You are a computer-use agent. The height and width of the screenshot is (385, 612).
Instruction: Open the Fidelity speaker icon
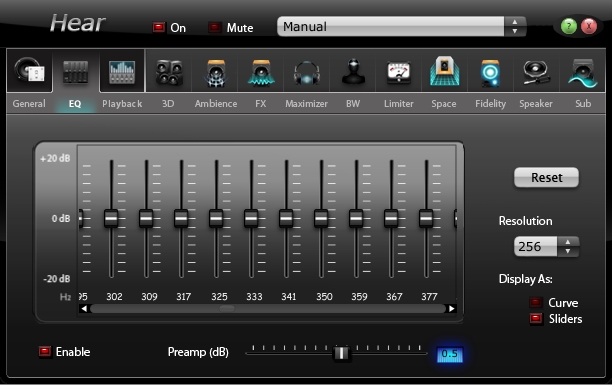point(490,73)
